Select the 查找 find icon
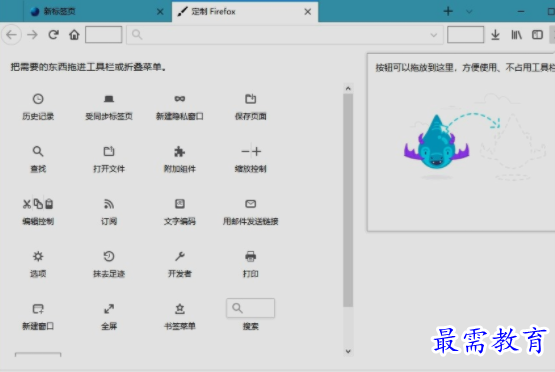 [38, 151]
